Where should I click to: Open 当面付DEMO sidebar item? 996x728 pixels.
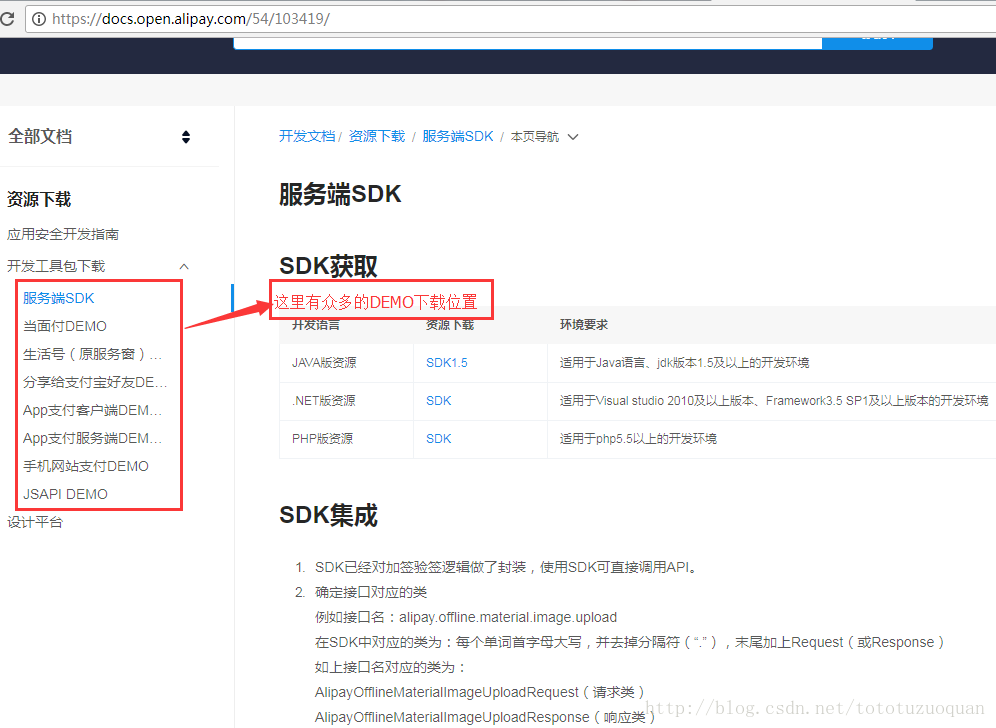[x=65, y=326]
